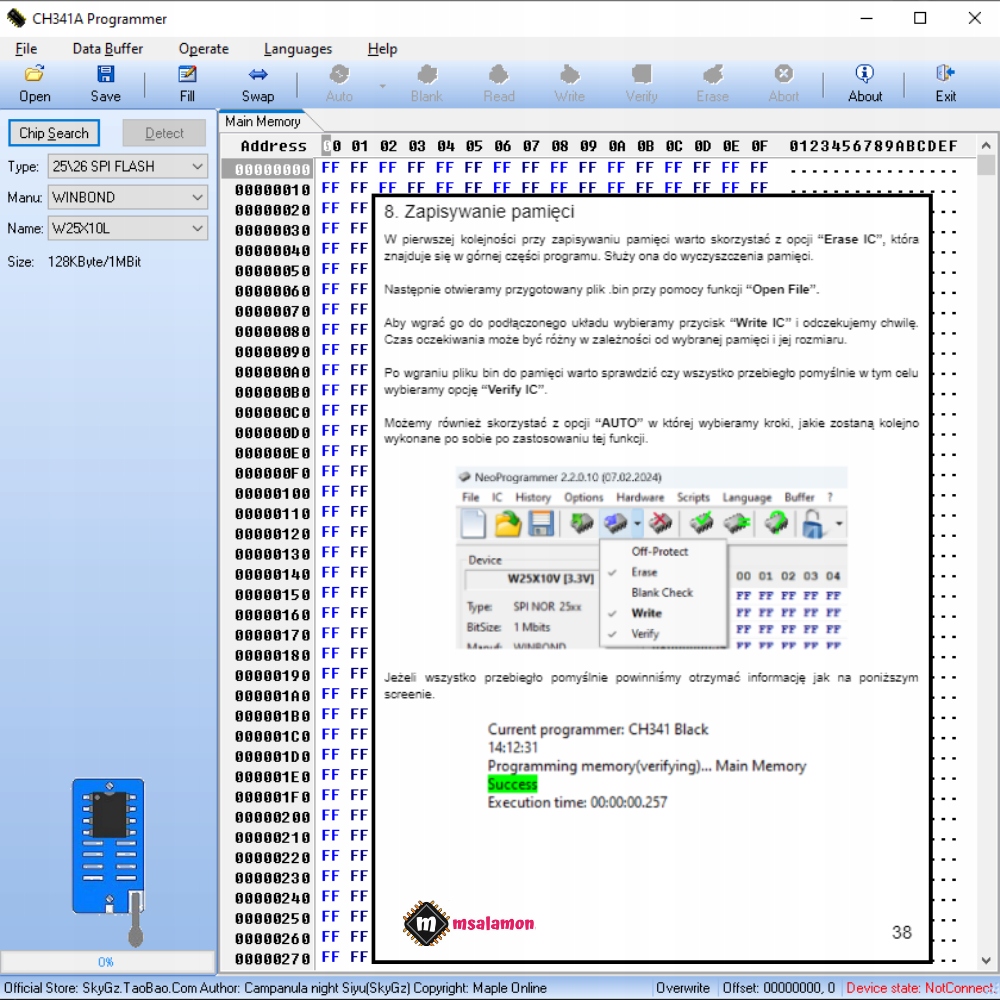Click the hex view vertical scrollbar
1000x1000 pixels.
(986, 560)
